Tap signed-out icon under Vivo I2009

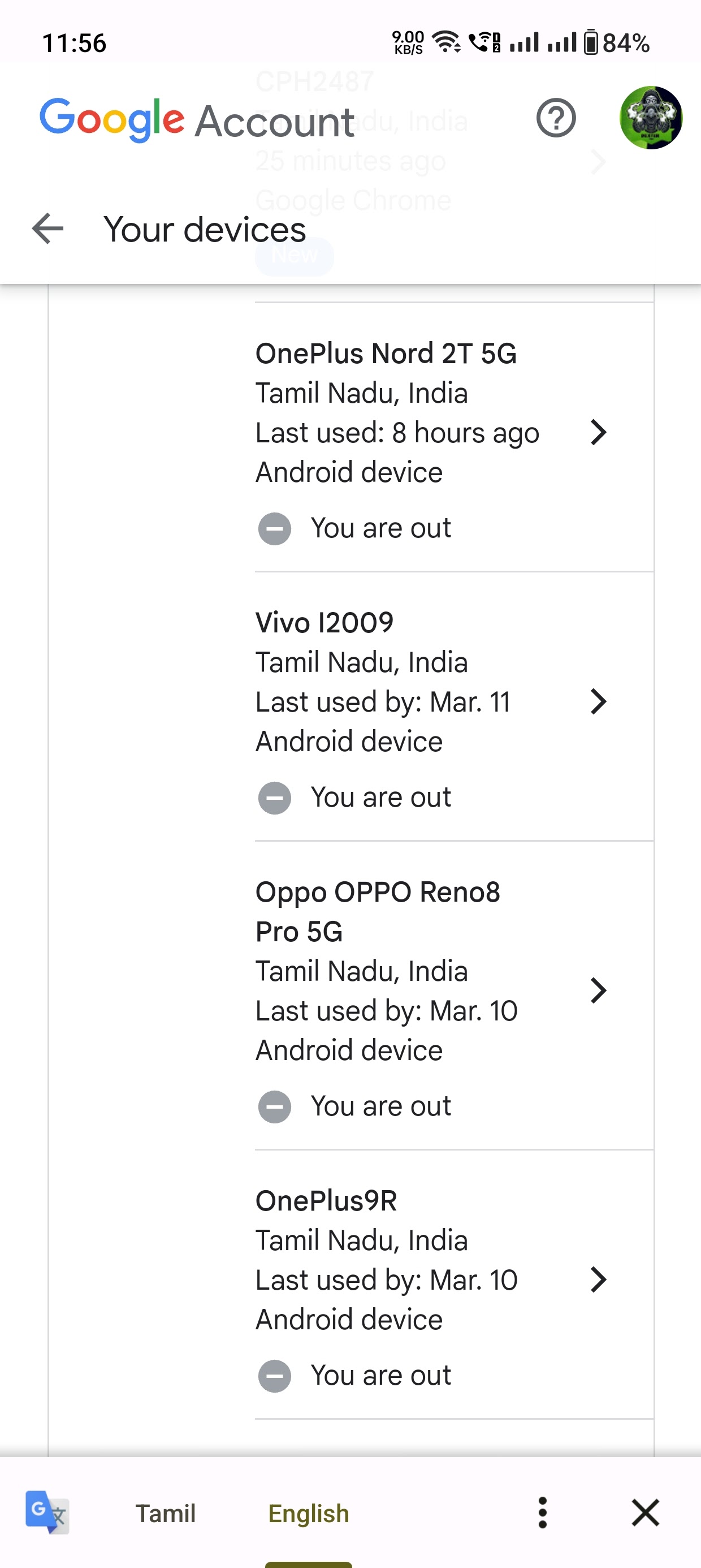(274, 798)
